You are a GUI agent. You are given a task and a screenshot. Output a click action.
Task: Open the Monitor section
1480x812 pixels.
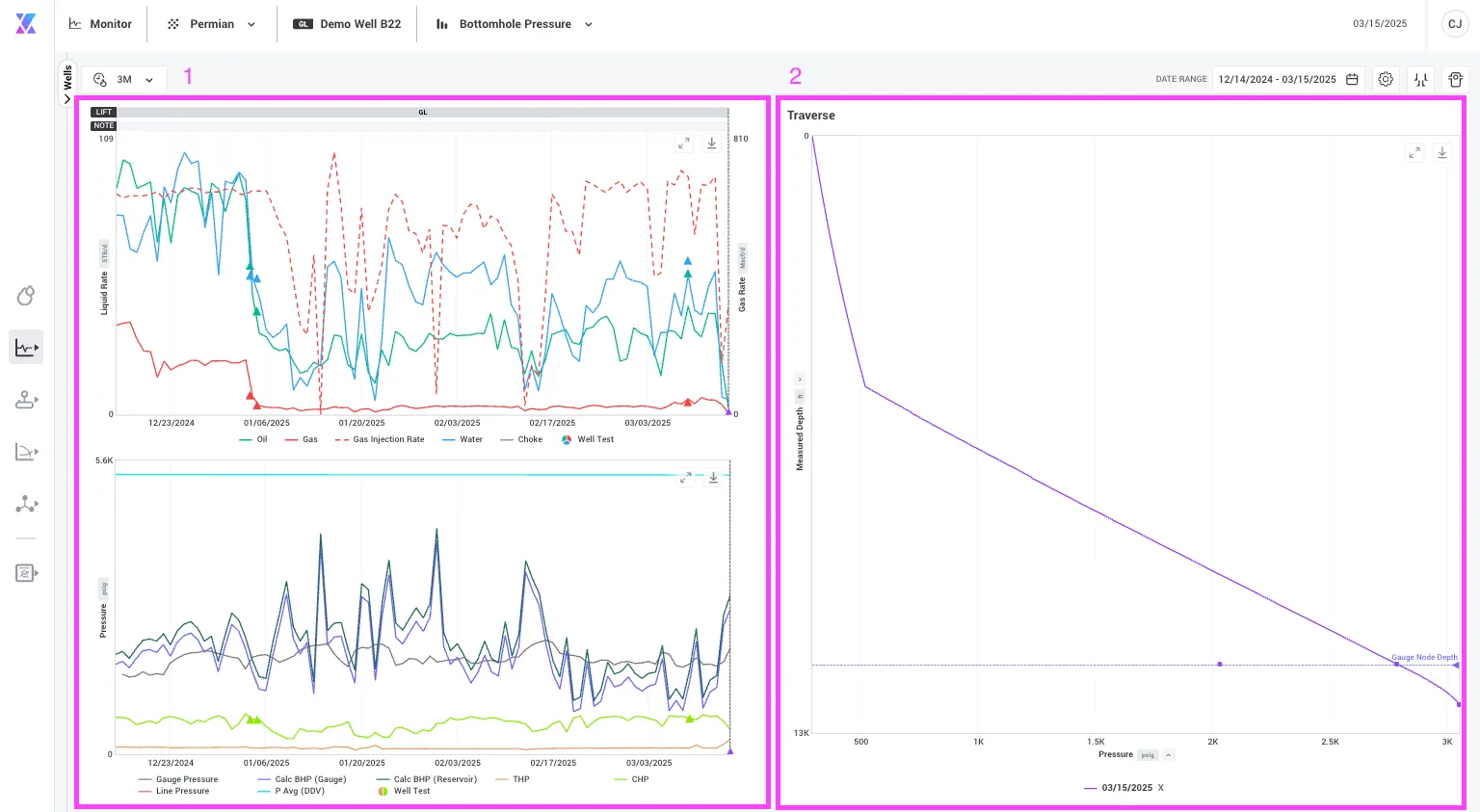click(101, 24)
